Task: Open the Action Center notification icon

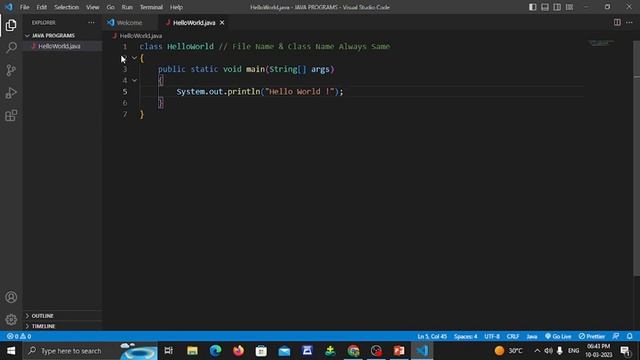Action: click(x=625, y=351)
